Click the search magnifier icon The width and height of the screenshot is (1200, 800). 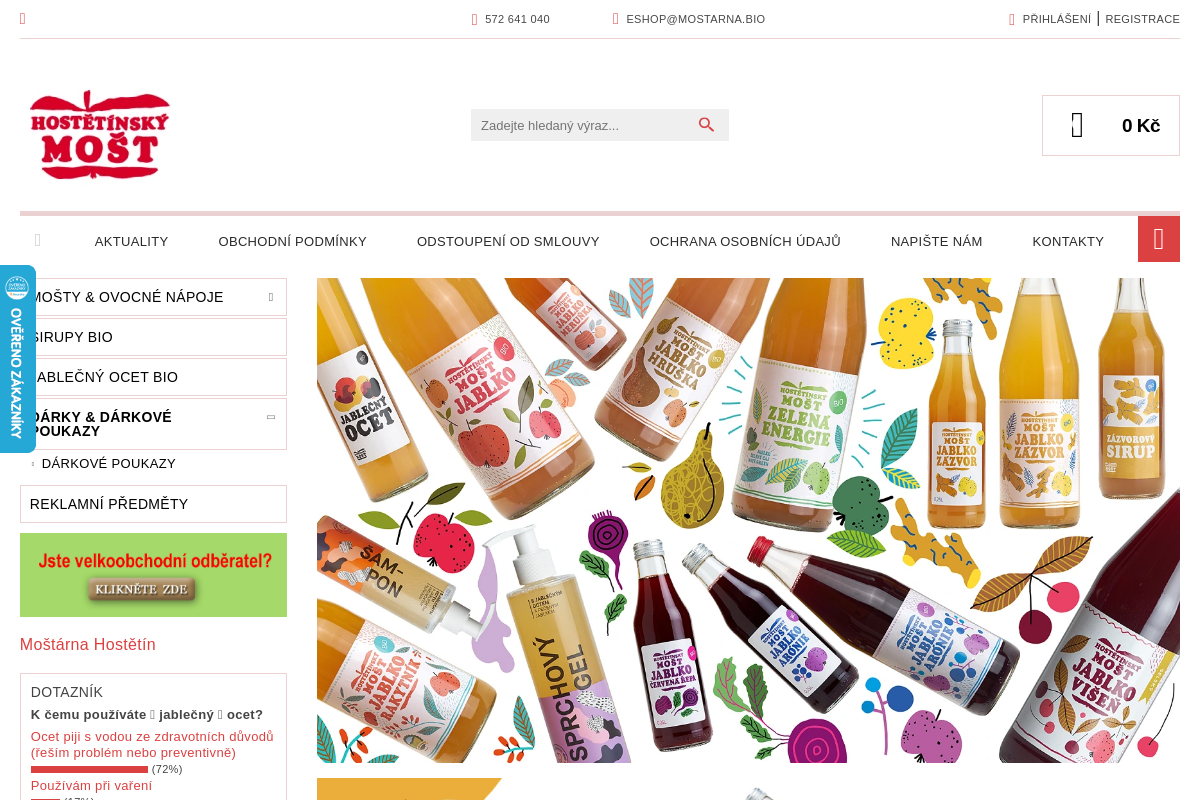[x=706, y=125]
